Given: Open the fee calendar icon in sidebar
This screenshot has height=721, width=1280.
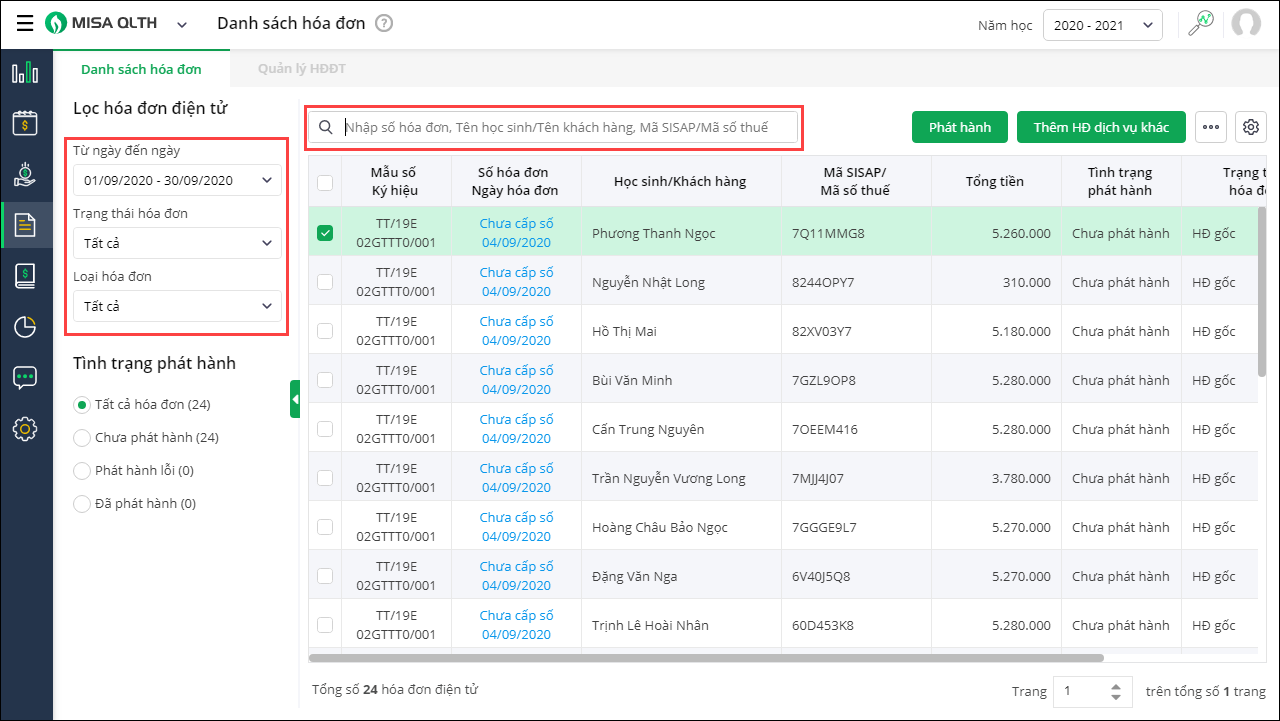Looking at the screenshot, I should coord(25,123).
